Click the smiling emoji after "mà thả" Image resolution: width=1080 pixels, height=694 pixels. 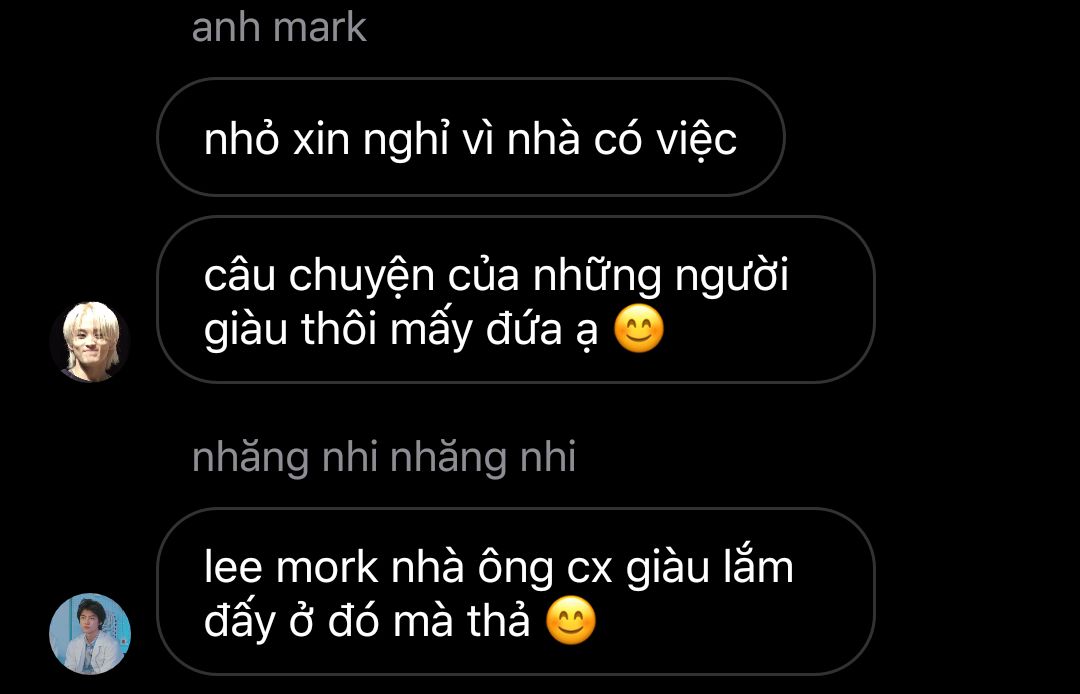tap(571, 620)
